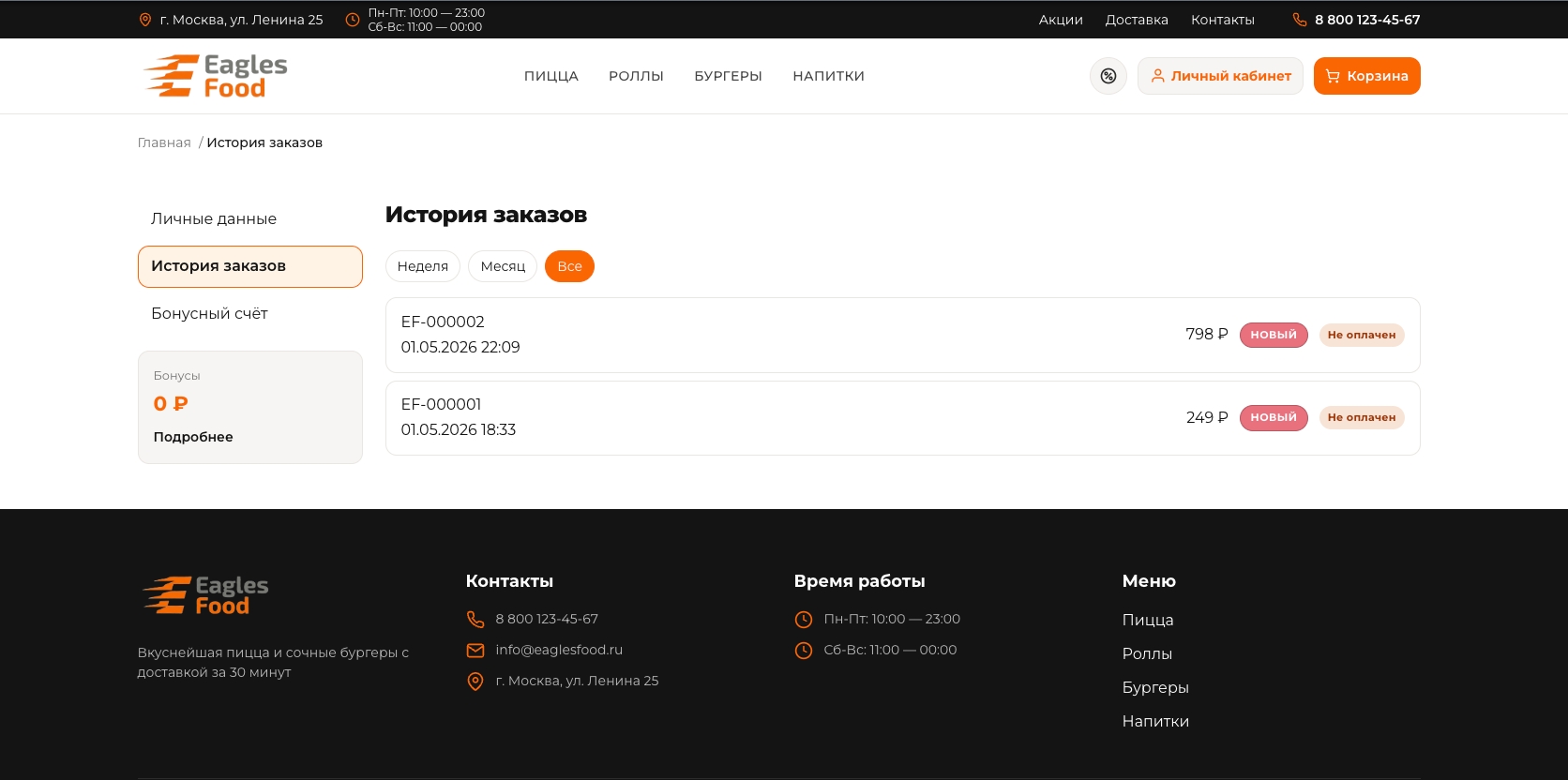Open Личный кабинет button
This screenshot has height=780, width=1568.
point(1220,76)
